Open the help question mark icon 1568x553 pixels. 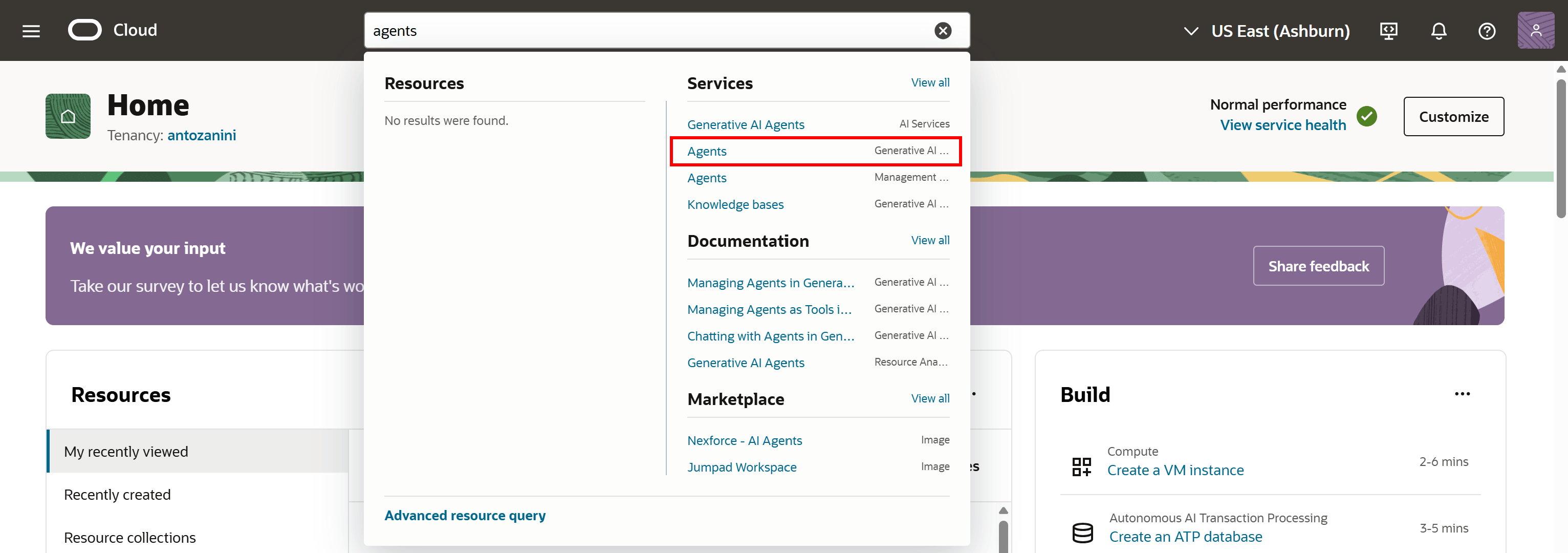[1487, 30]
